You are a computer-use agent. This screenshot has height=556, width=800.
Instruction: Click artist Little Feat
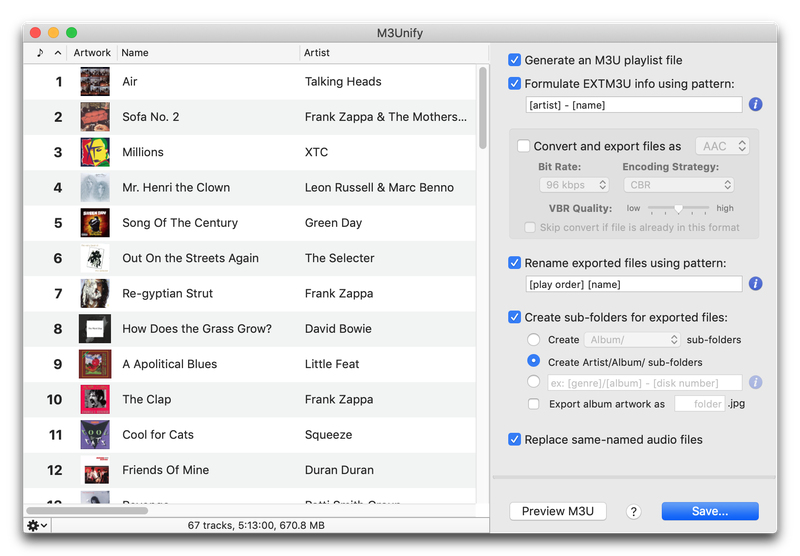tap(332, 364)
